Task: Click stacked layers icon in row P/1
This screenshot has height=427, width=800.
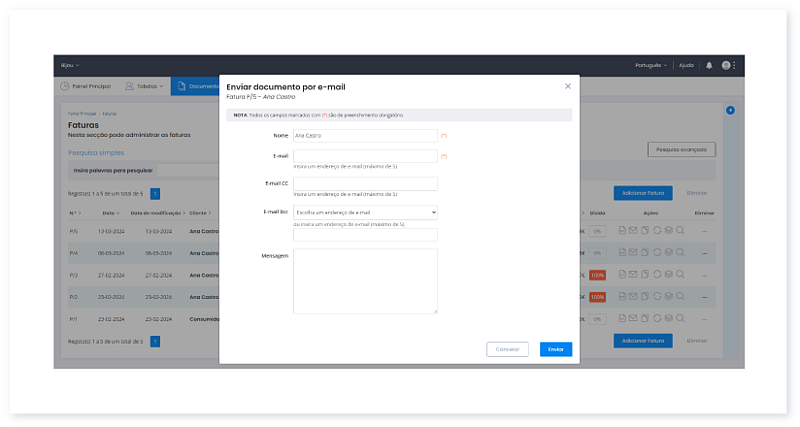Action: [x=668, y=318]
